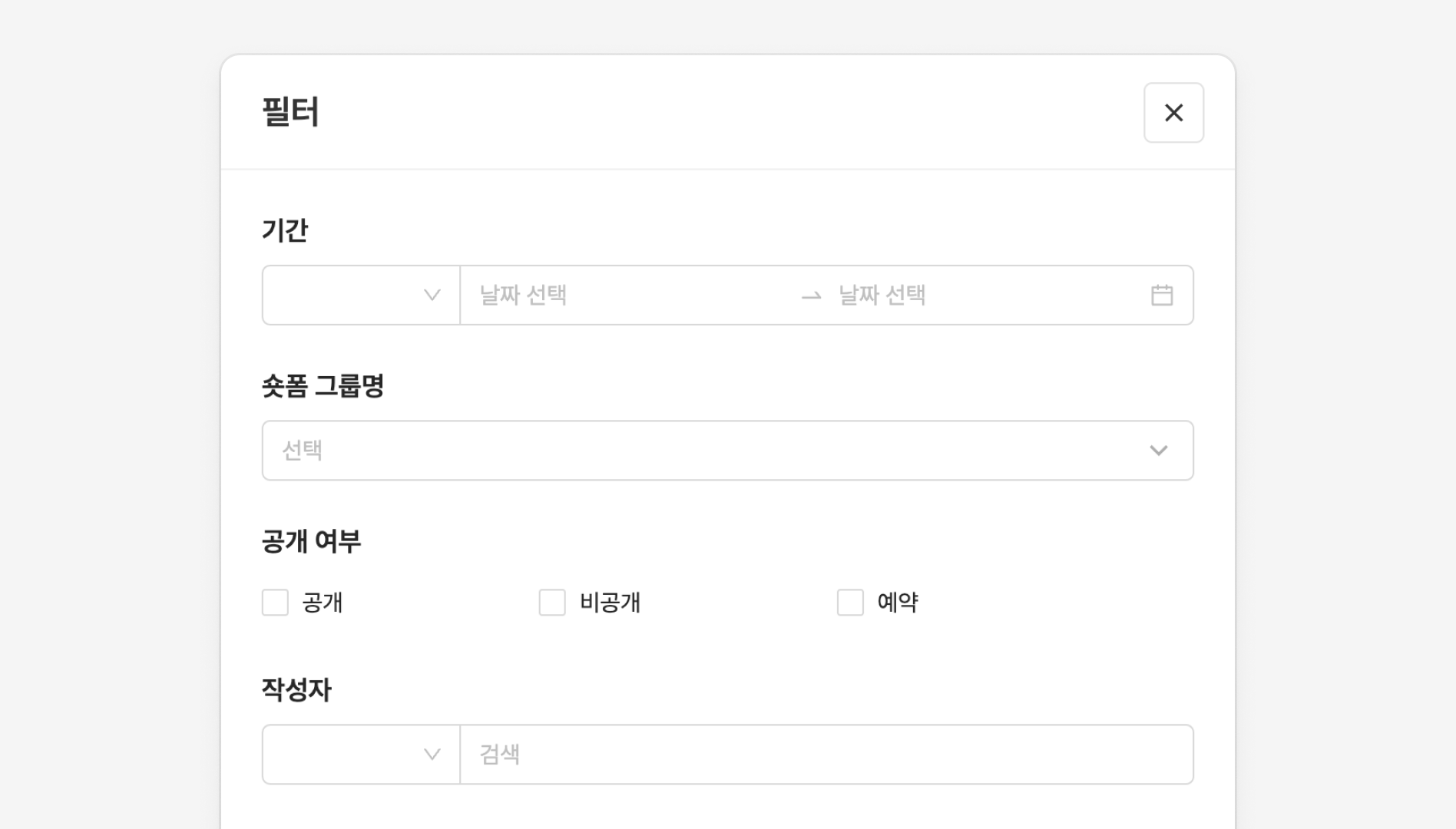This screenshot has height=829, width=1456.
Task: Check the 공개 checkbox
Action: [x=275, y=603]
